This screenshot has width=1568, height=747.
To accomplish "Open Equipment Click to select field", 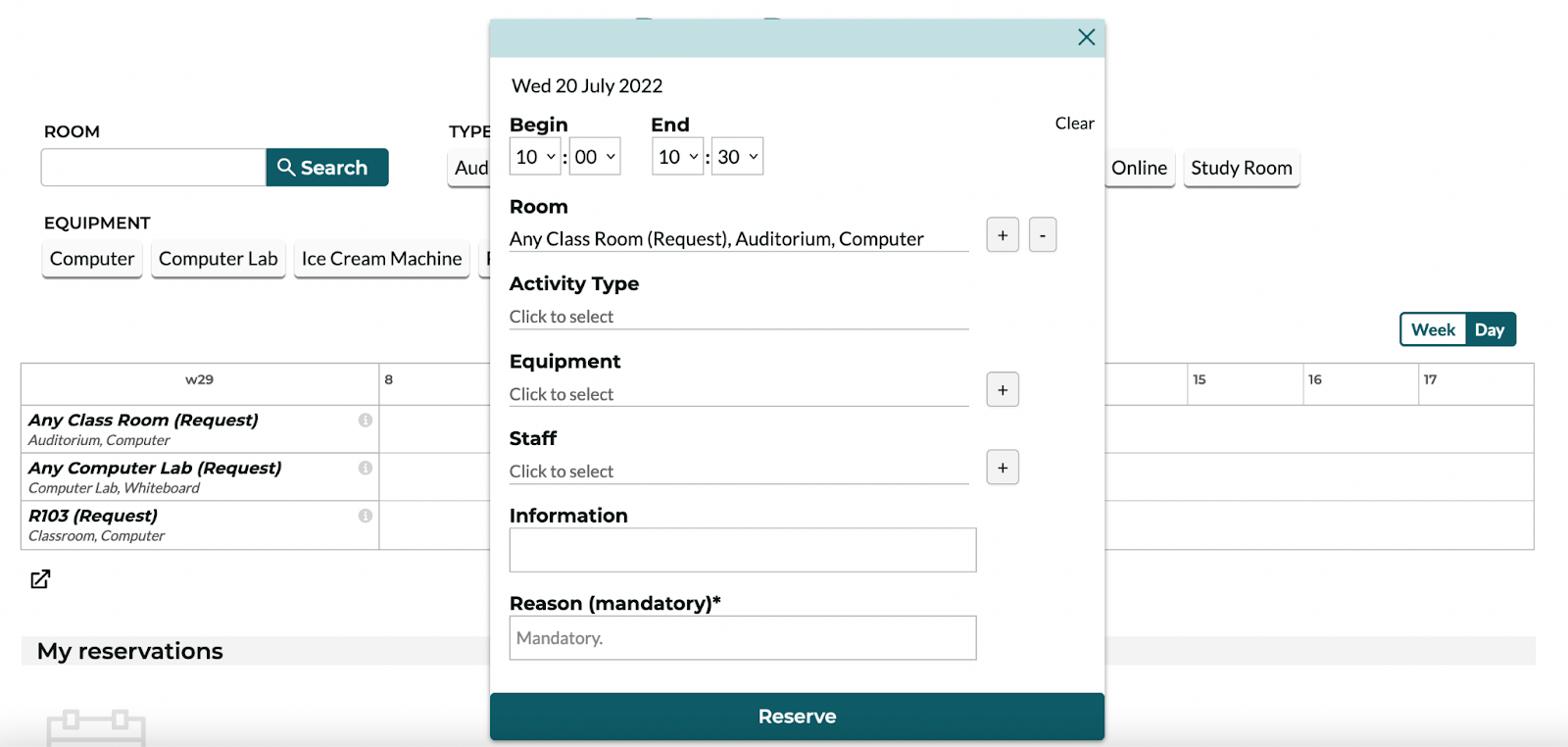I will 739,394.
